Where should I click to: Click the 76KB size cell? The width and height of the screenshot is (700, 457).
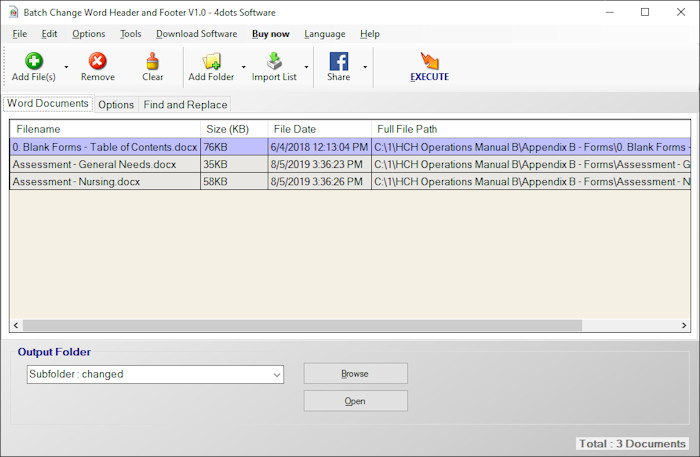coord(234,147)
